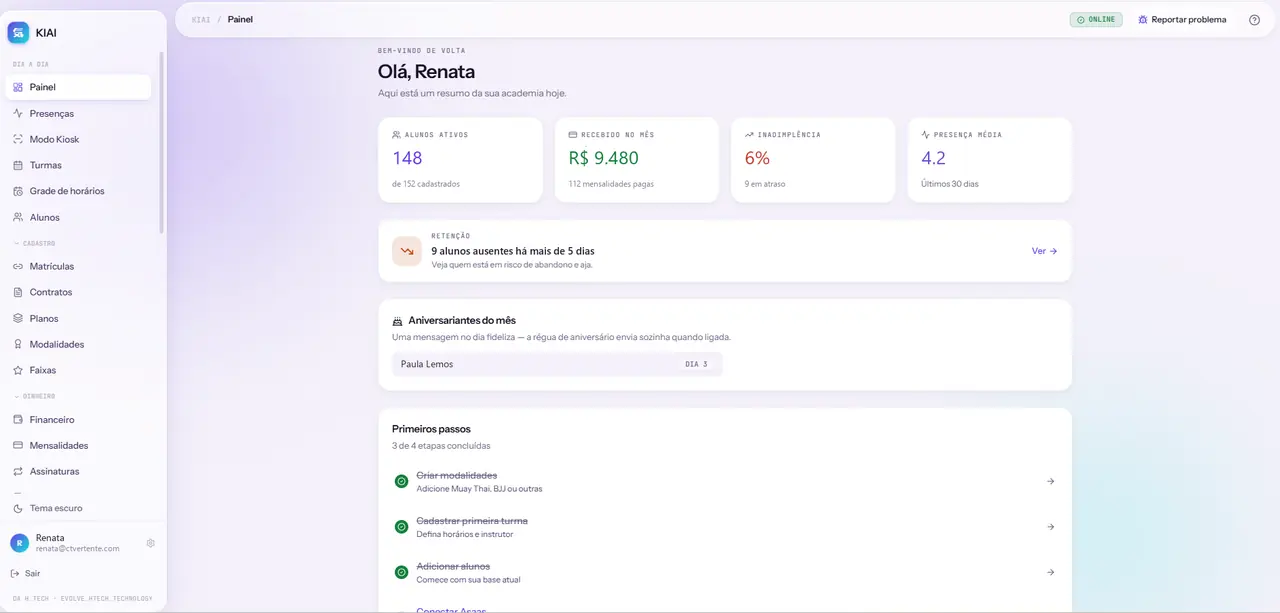Collapse the Dinheiro sidebar section
This screenshot has width=1280, height=613.
pos(34,396)
